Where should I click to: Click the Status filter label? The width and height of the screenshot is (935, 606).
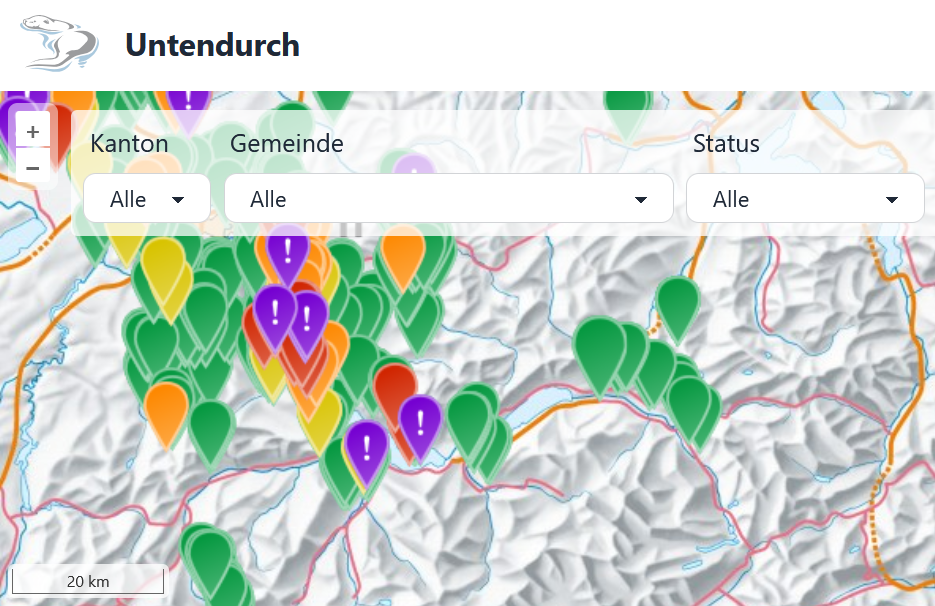[726, 143]
